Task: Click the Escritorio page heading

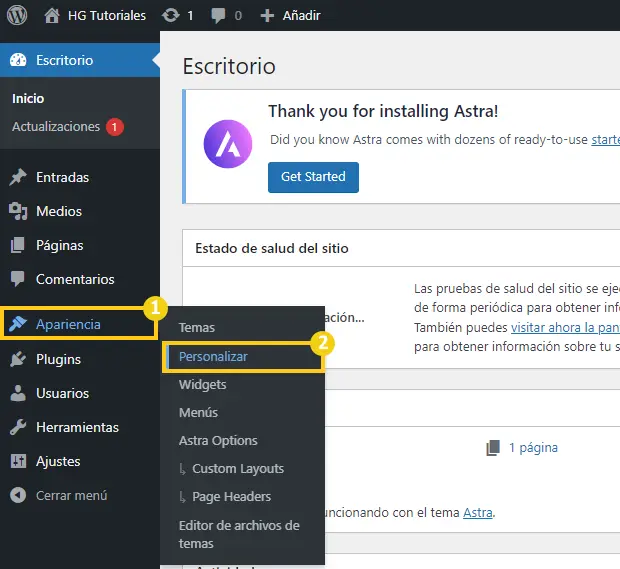Action: (x=229, y=66)
